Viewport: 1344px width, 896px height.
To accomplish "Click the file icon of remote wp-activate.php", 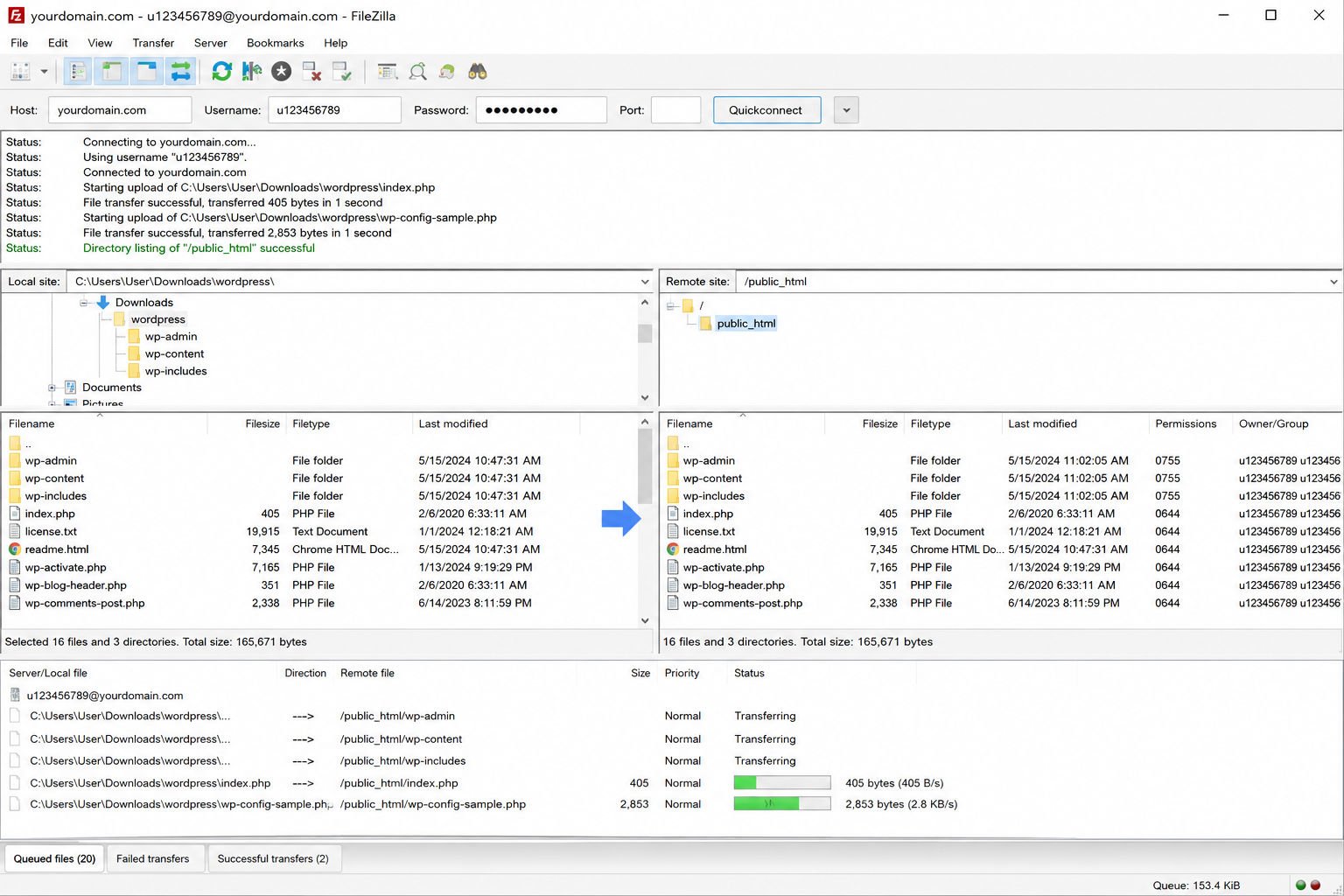I will point(673,567).
